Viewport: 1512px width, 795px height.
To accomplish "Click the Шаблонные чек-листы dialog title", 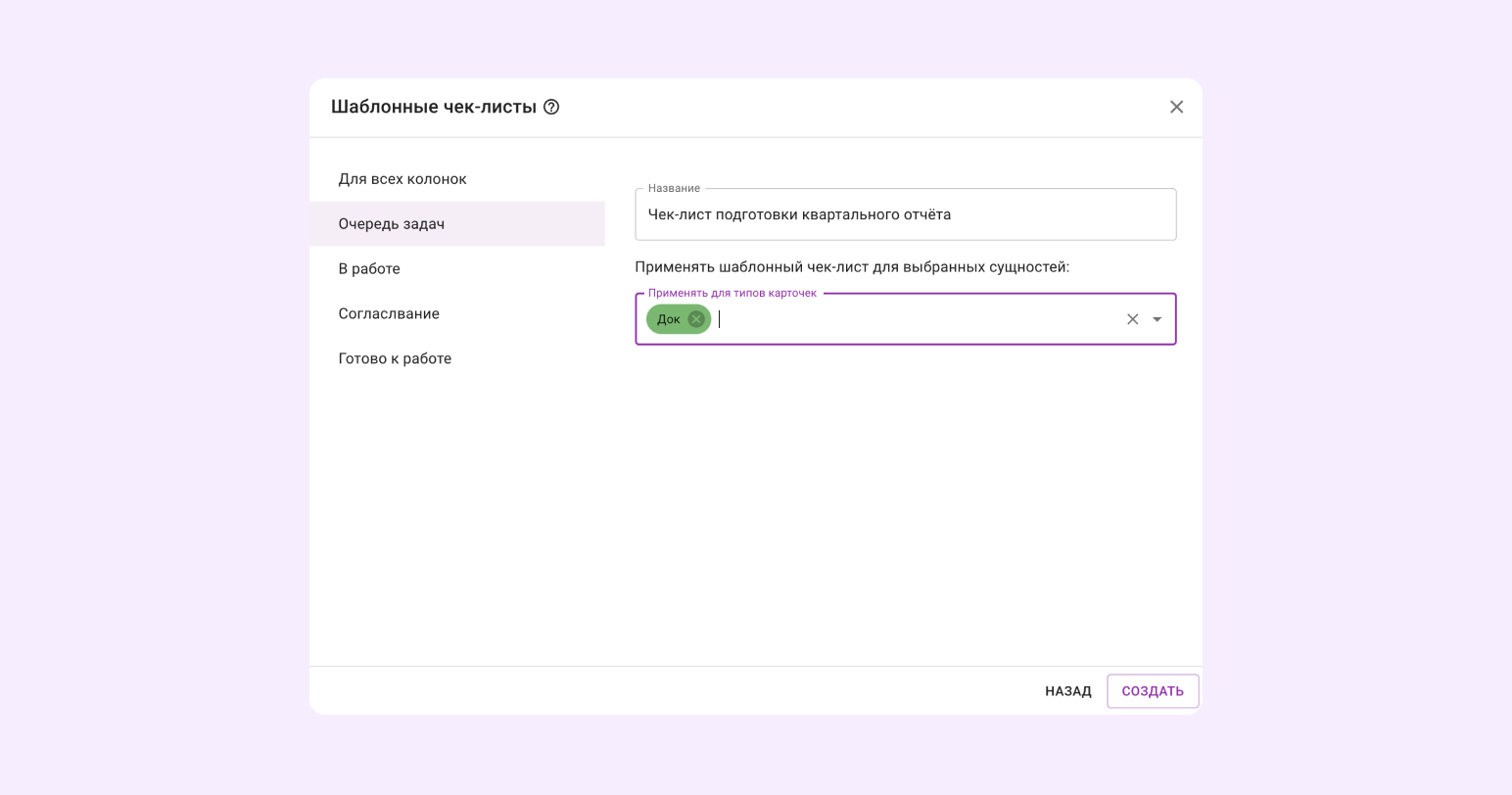I will tap(434, 107).
